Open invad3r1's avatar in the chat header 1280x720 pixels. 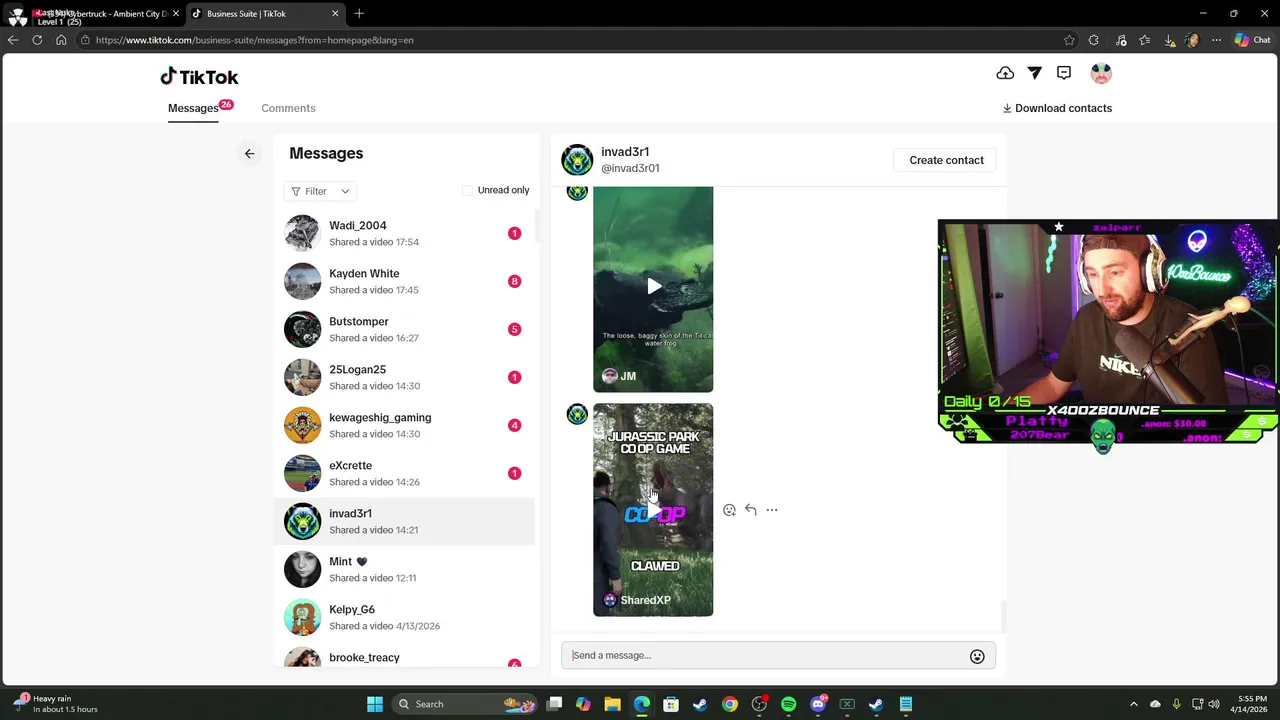coord(577,160)
